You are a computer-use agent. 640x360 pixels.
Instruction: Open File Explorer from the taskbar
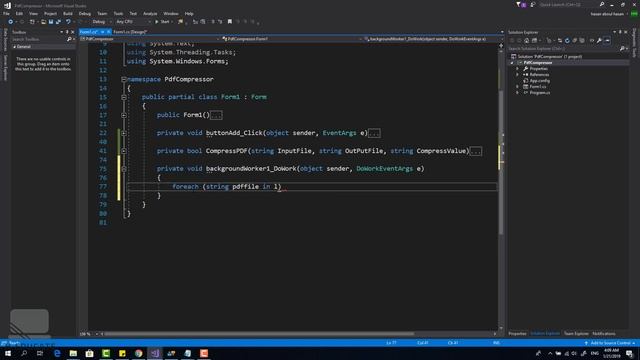73,353
